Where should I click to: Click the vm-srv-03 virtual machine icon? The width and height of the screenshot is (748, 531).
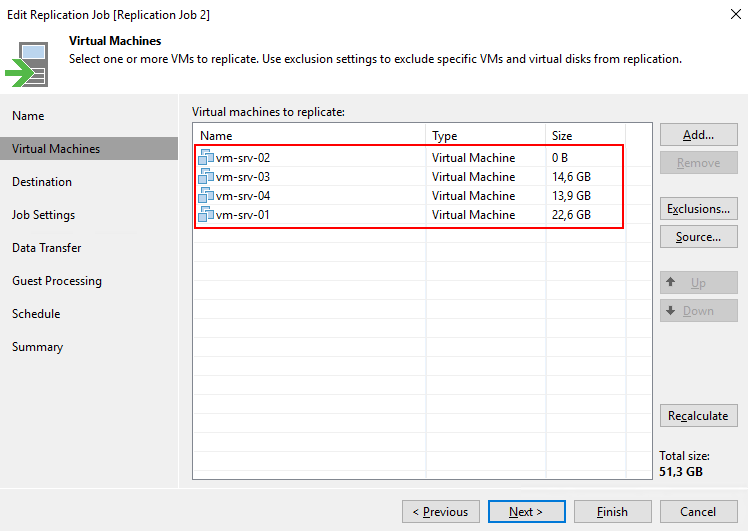click(207, 176)
